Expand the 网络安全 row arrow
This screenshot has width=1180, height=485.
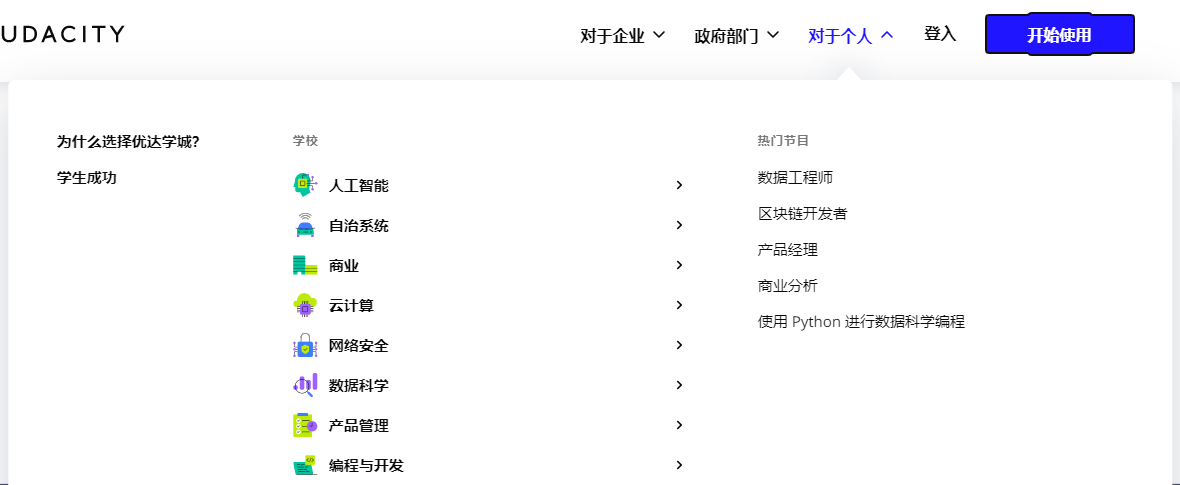coord(679,345)
